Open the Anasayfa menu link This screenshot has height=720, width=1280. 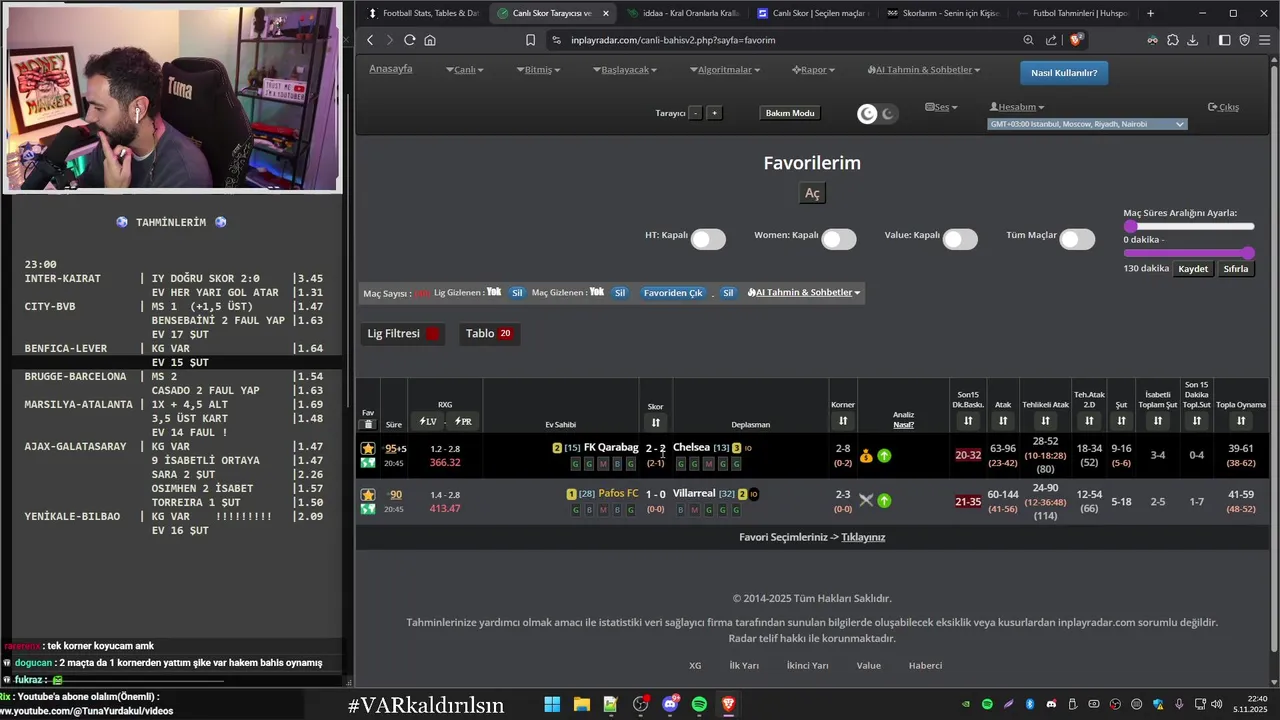(391, 69)
